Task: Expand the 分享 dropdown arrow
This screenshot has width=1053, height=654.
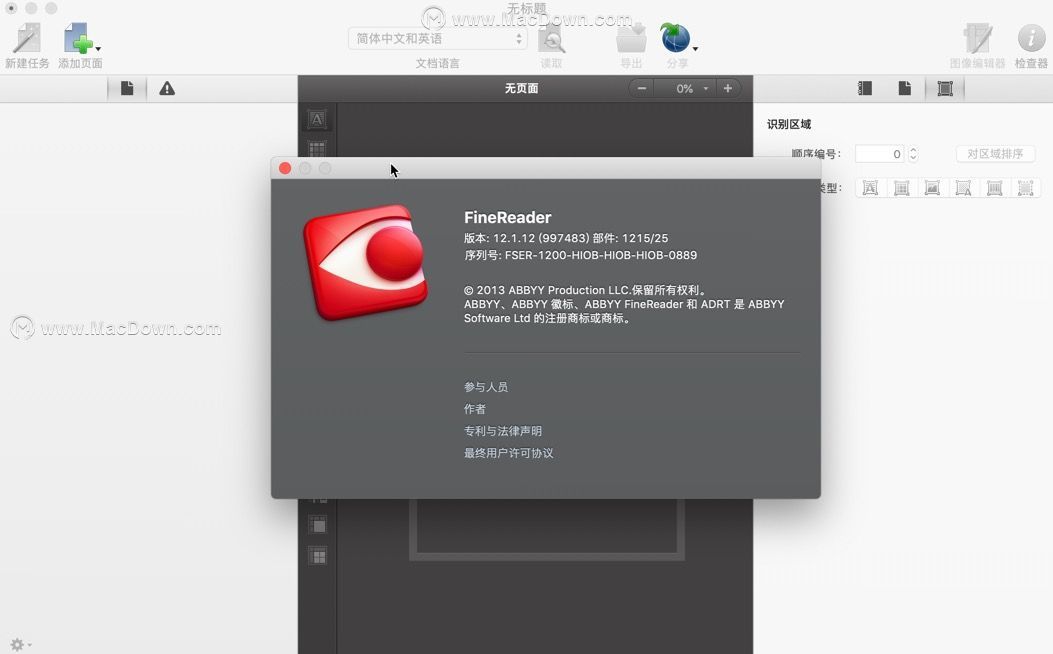Action: point(695,49)
